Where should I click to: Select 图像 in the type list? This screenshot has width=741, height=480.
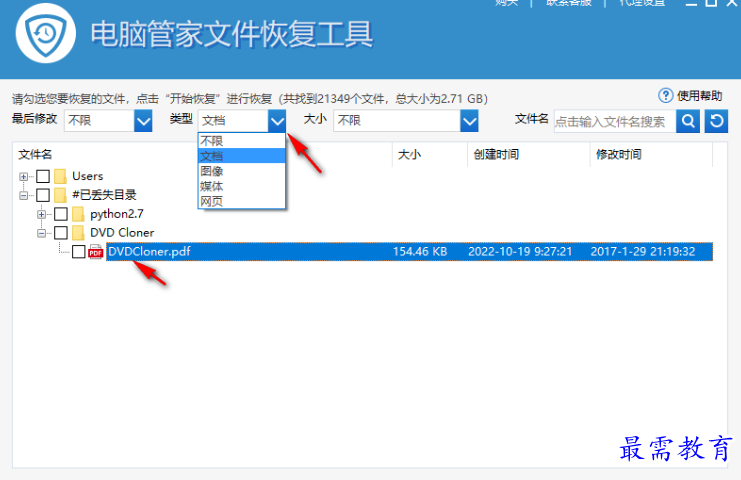[241, 171]
